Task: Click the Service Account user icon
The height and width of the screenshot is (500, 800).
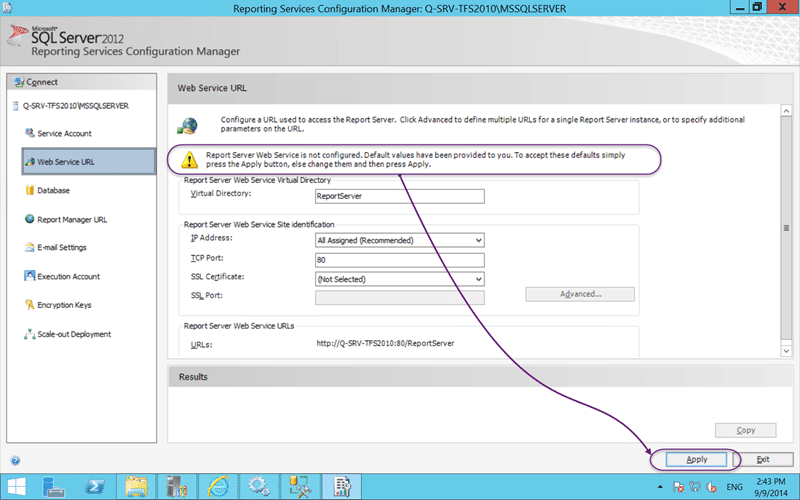Action: [30, 133]
